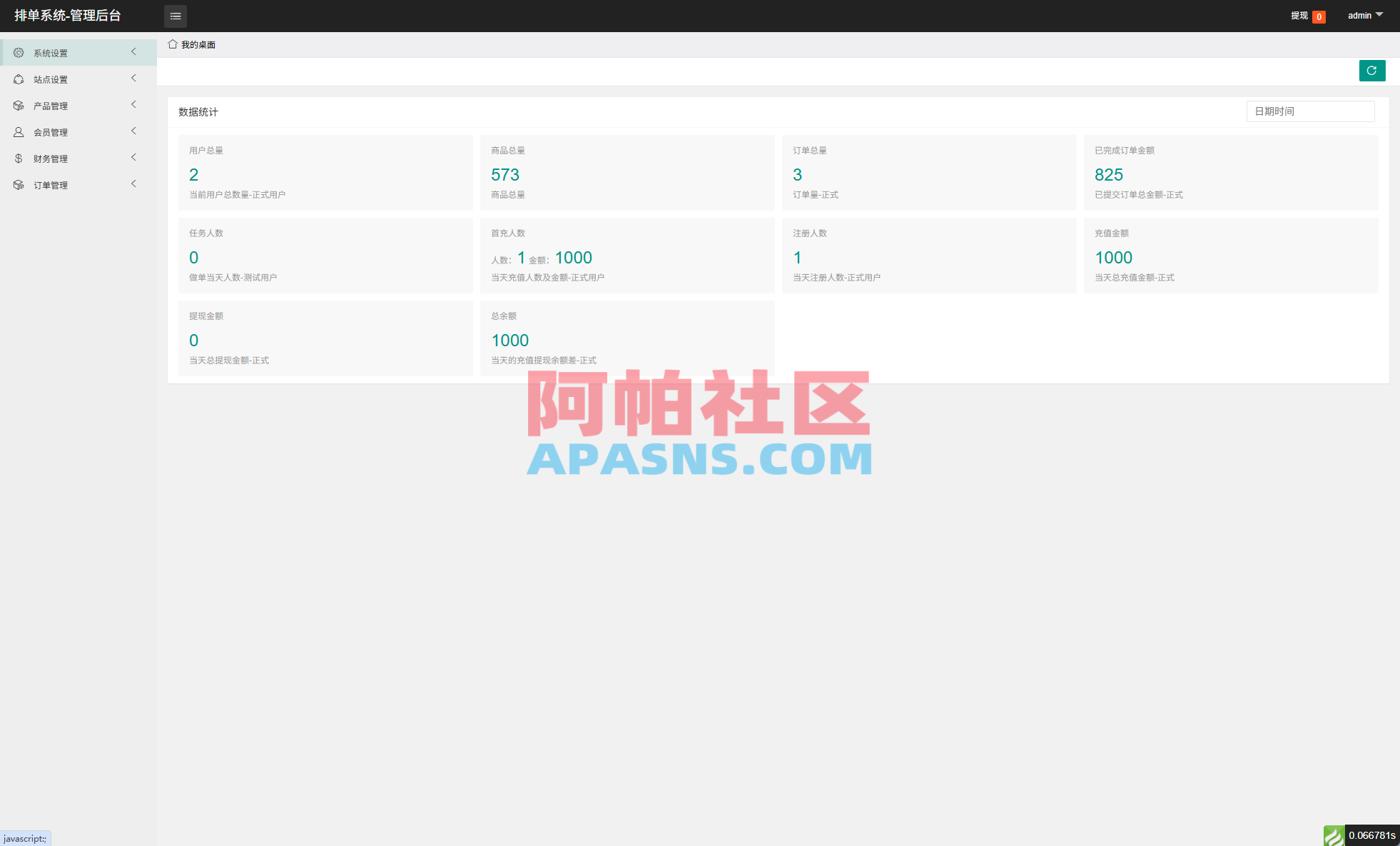This screenshot has width=1400, height=846.
Task: Click the 日期时间 date filter field
Action: [1310, 111]
